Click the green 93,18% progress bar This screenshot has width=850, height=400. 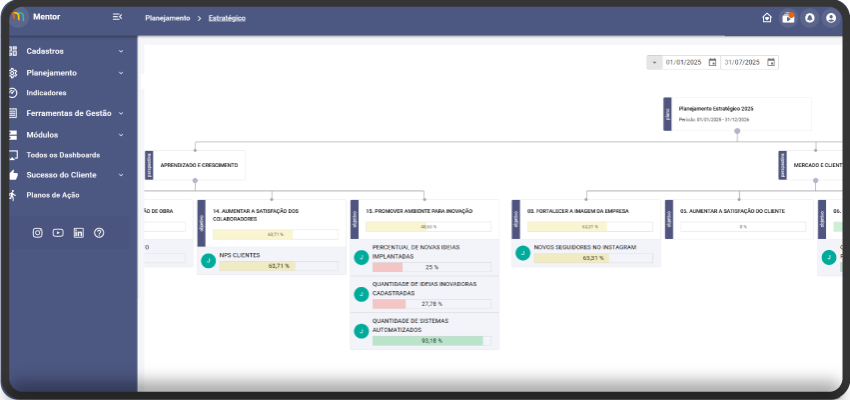click(427, 341)
